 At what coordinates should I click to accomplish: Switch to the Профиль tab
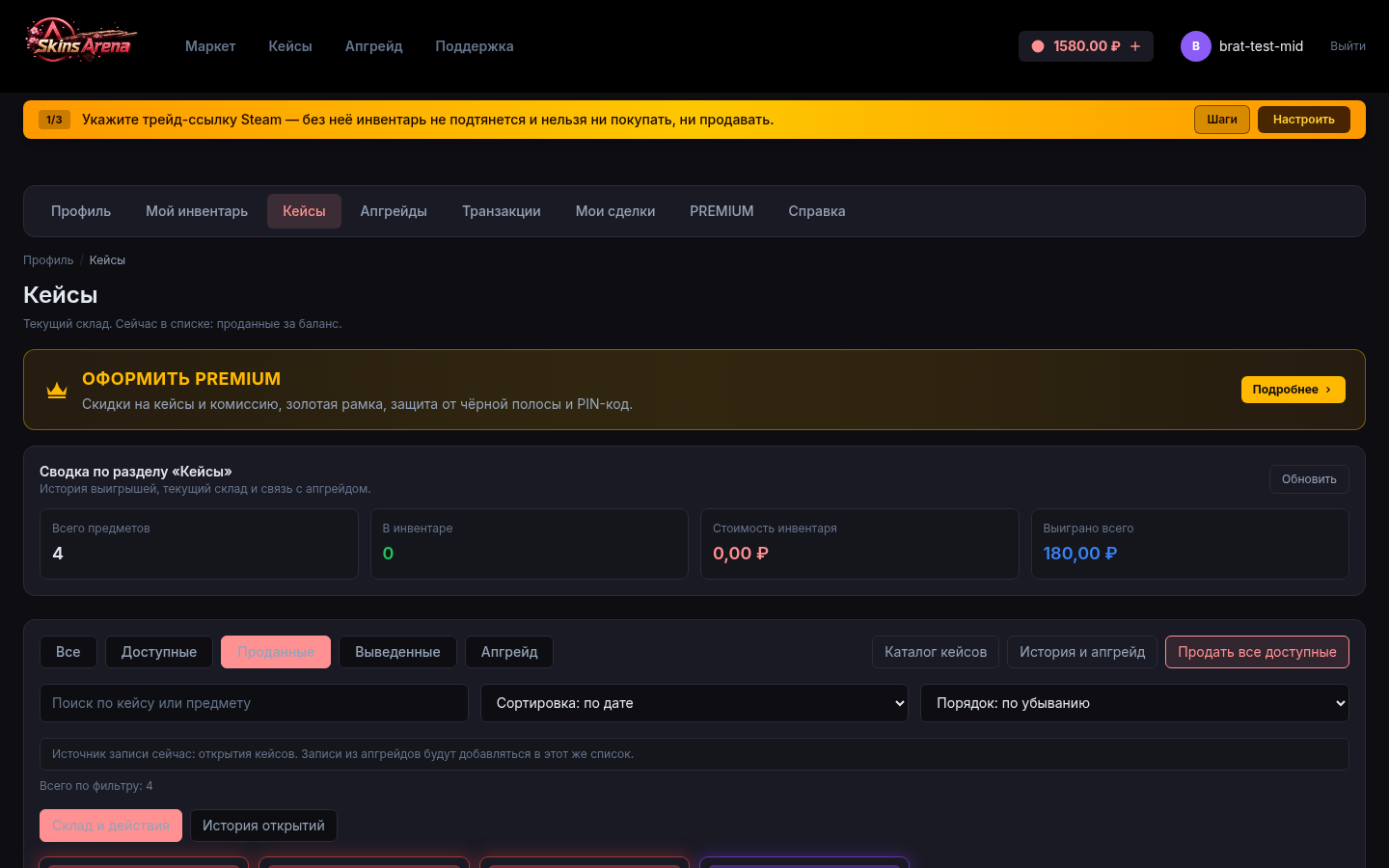81,211
